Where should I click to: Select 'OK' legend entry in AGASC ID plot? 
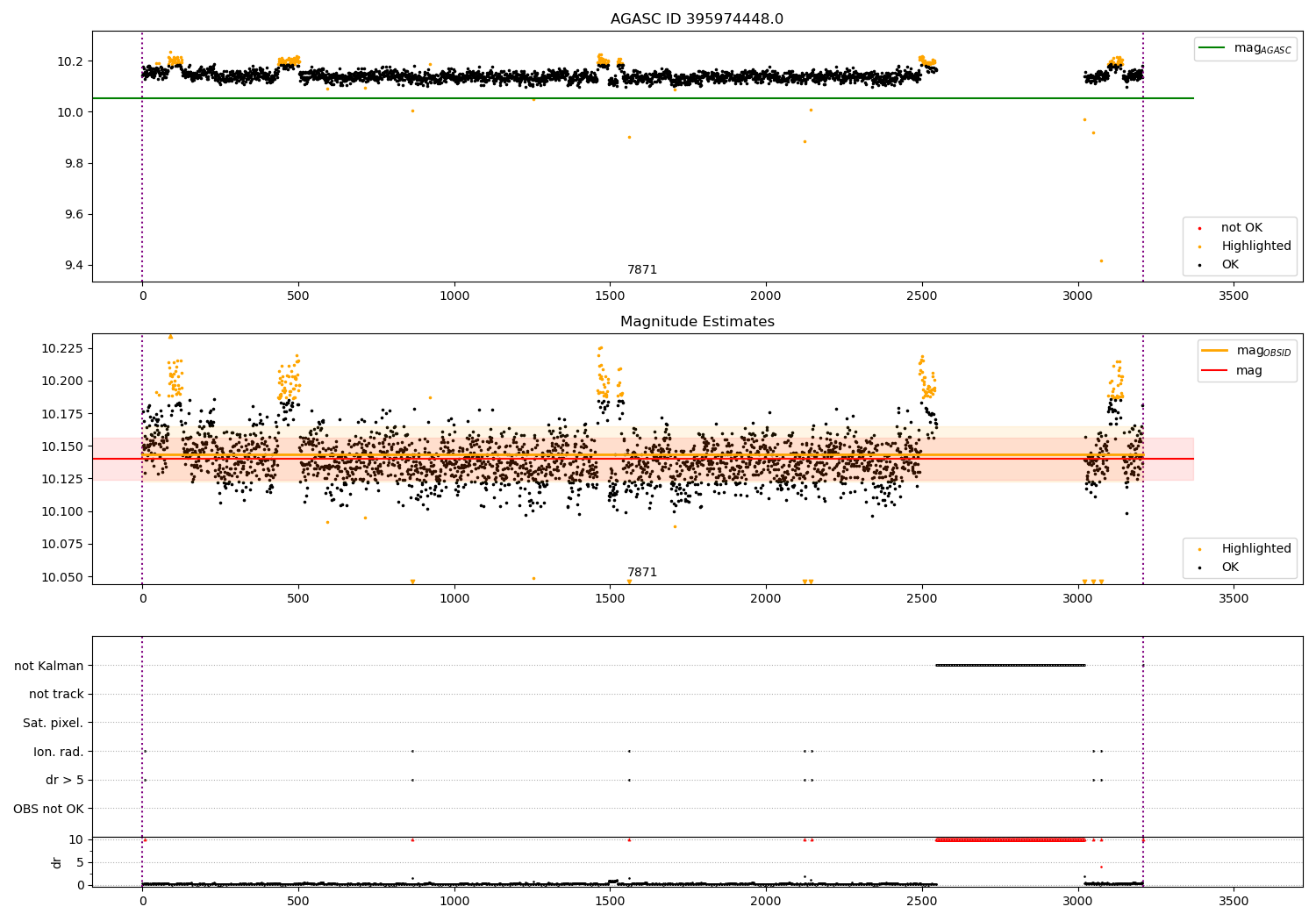pos(1230,265)
